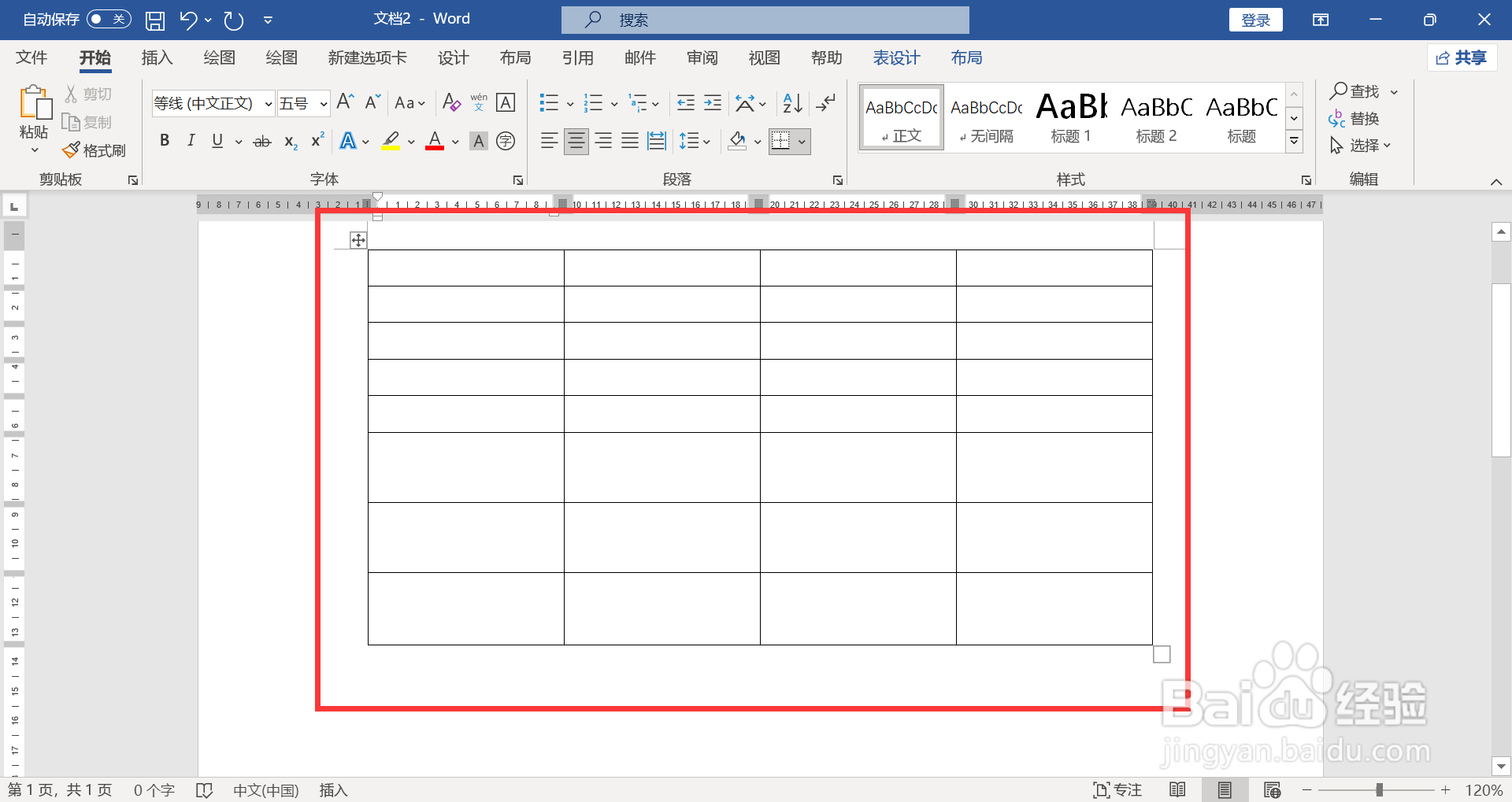
Task: Adjust the zoom slider handle
Action: [1379, 789]
